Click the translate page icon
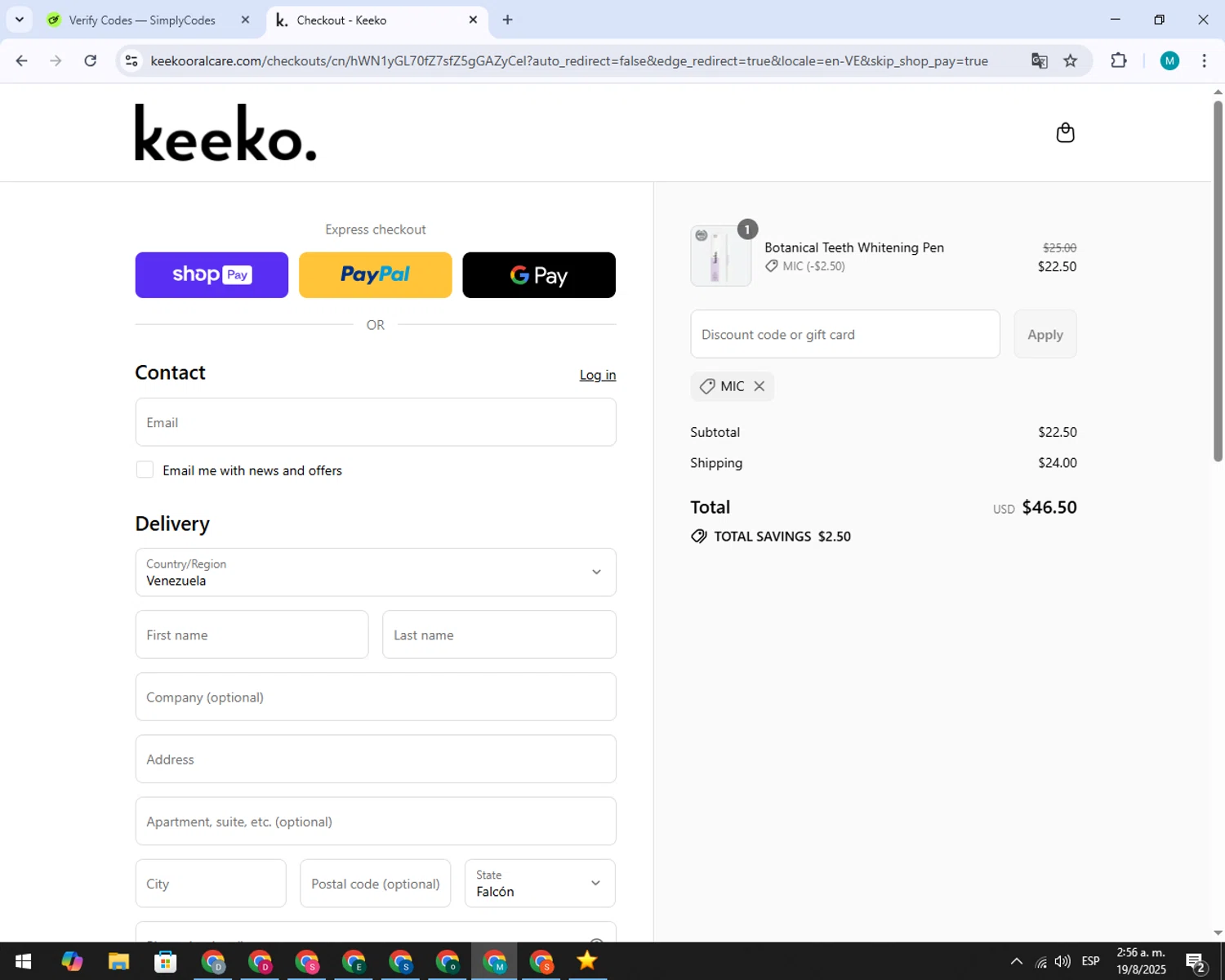Viewport: 1225px width, 980px height. coord(1039,60)
